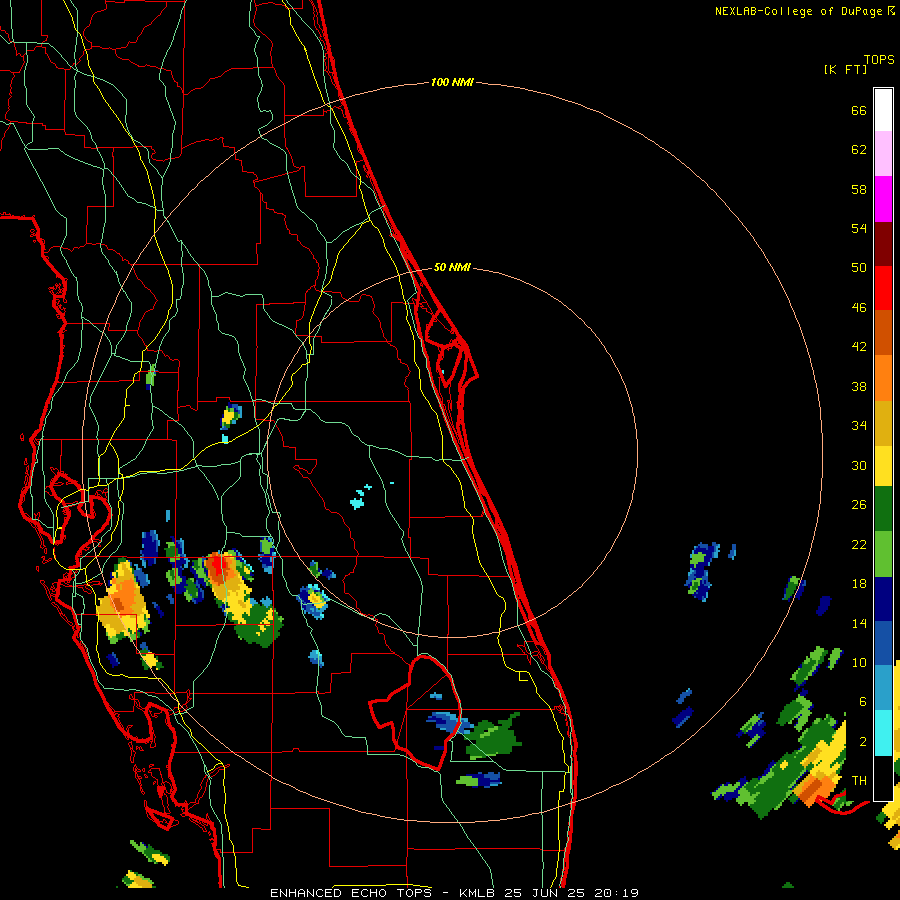Pick the light green legend swatch
Viewport: 900px width, 900px height.
(883, 554)
